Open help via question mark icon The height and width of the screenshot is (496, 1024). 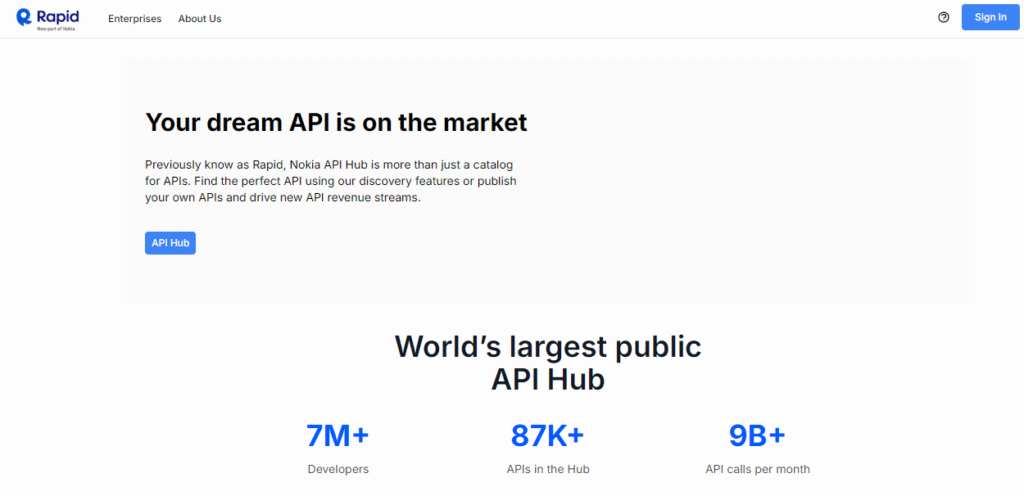(944, 17)
